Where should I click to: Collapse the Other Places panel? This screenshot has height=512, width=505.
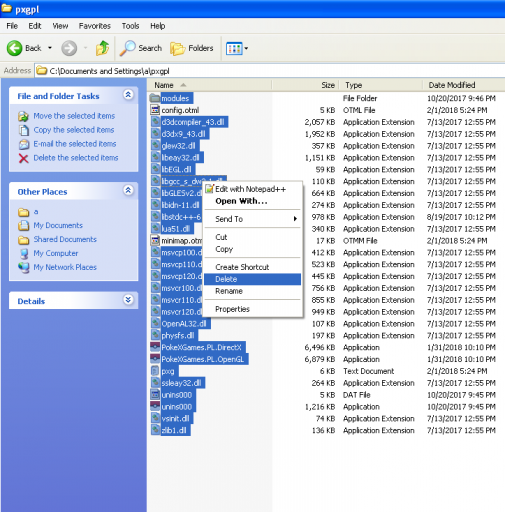(x=128, y=190)
